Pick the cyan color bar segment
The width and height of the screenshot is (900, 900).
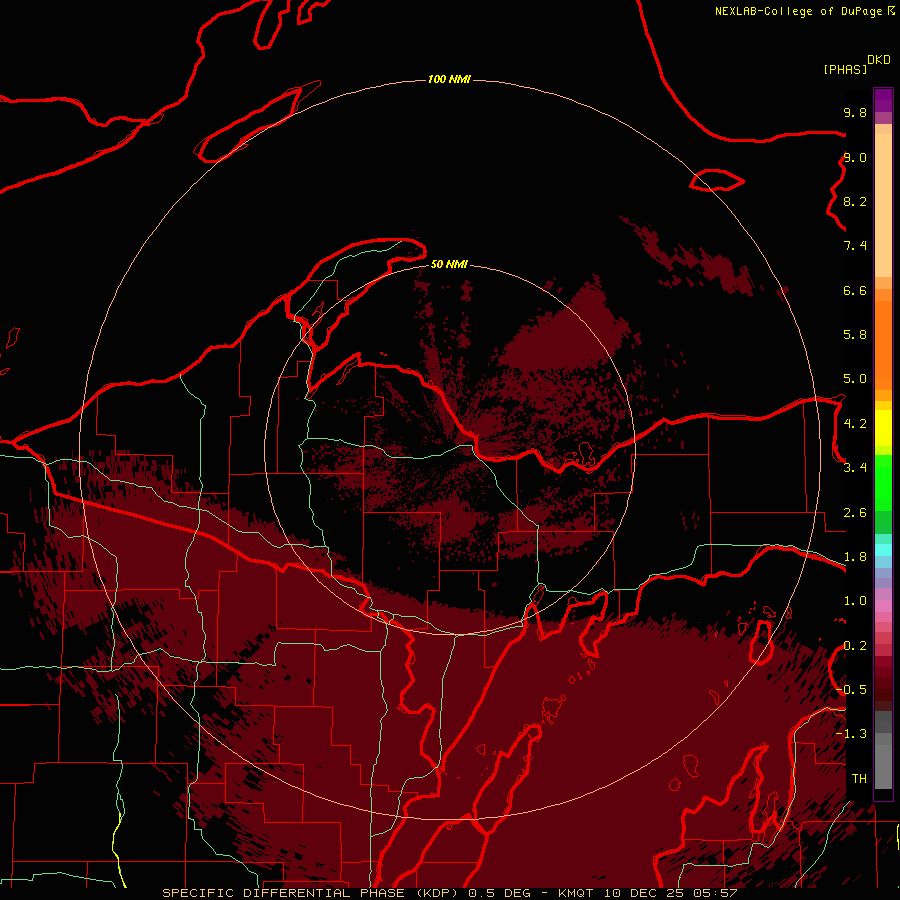(x=883, y=550)
